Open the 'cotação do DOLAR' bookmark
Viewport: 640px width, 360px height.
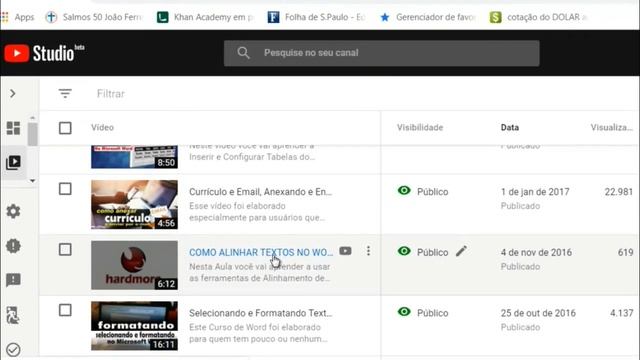538,17
